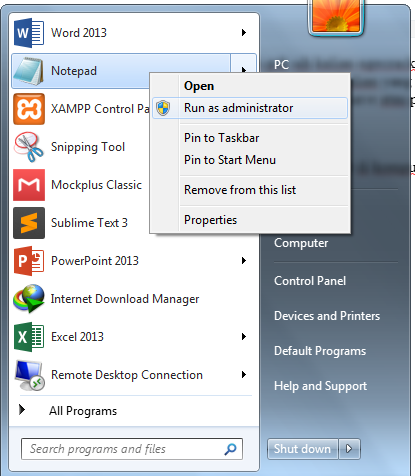Click the Shut down button
Image resolution: width=415 pixels, height=476 pixels.
tap(303, 449)
